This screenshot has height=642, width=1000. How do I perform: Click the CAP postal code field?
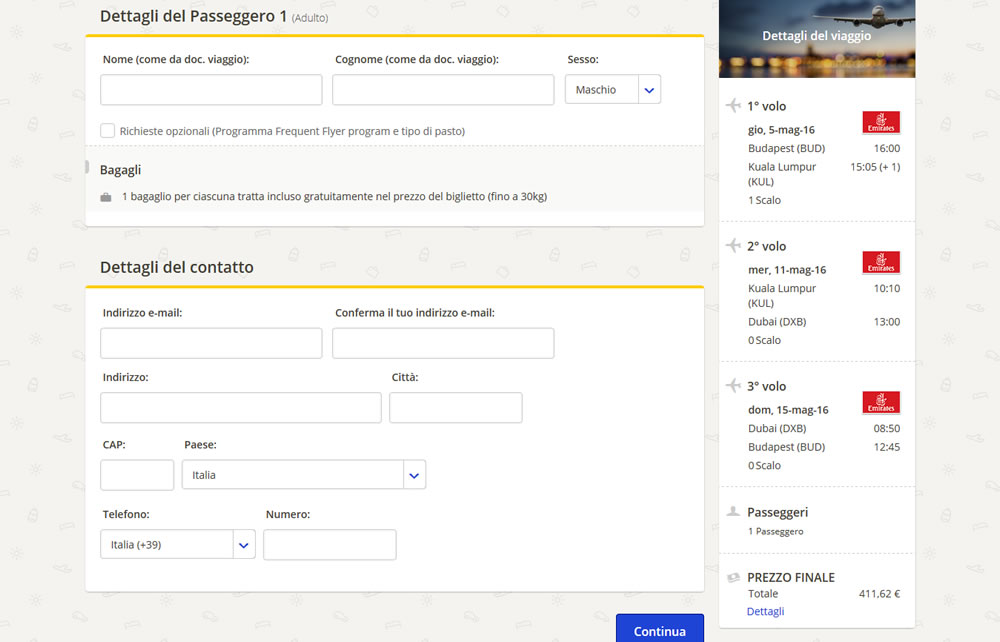[137, 475]
